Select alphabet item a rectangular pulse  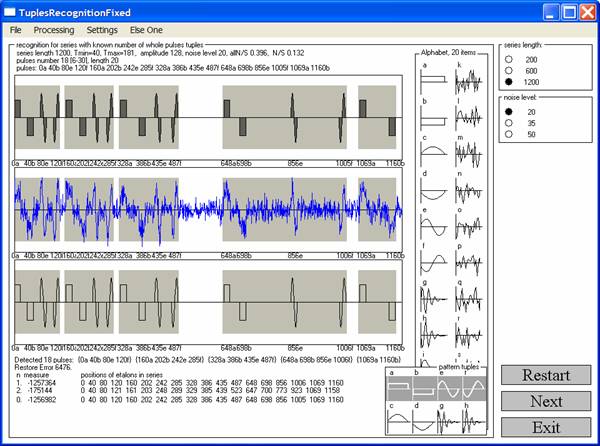(434, 80)
